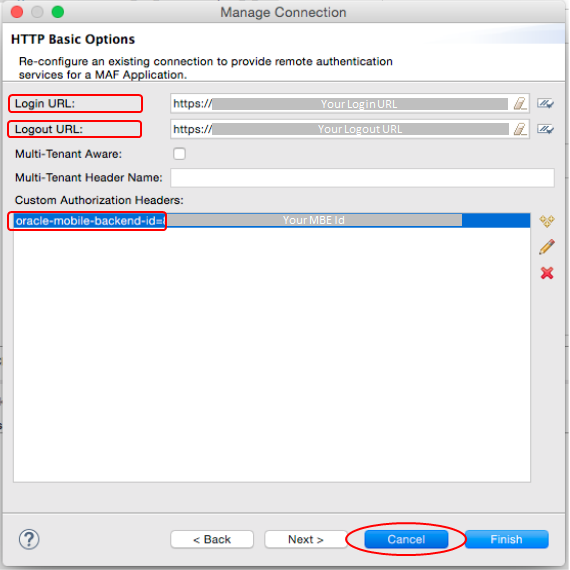Select the oracle-mobile-backend-id header row
Screen dimensions: 570x570
(272, 221)
